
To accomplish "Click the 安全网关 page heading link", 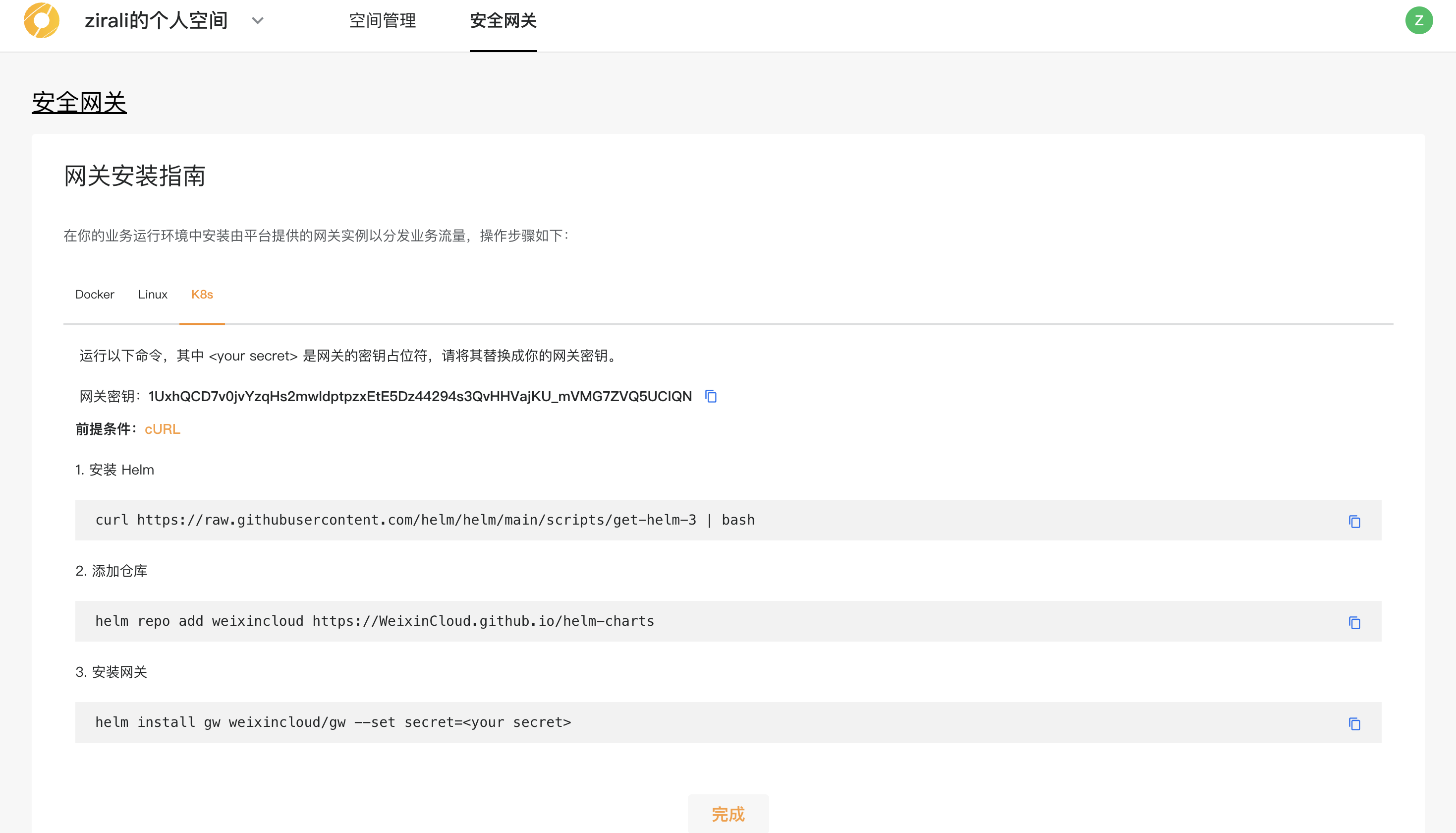I will pyautogui.click(x=79, y=103).
